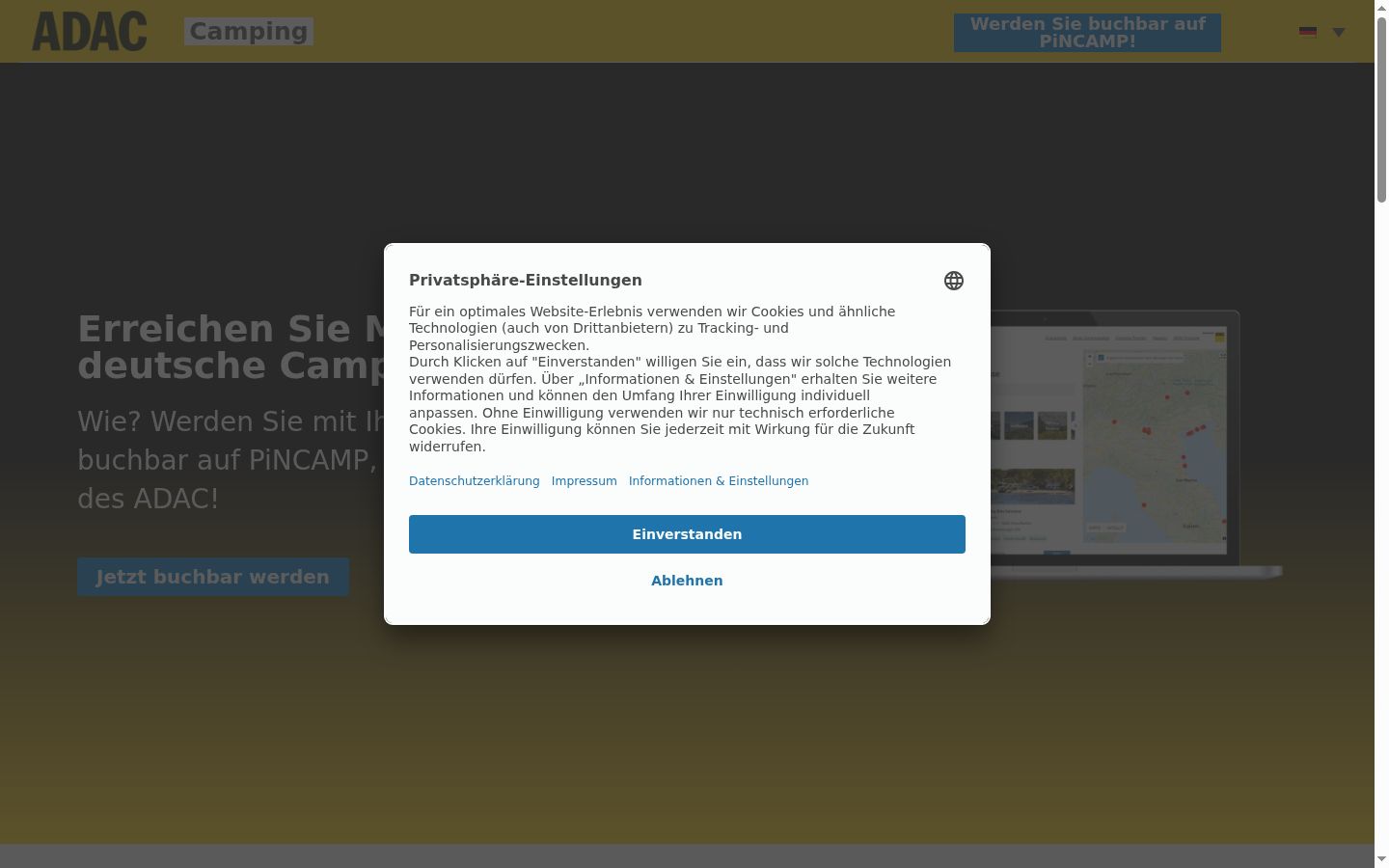Screen dimensions: 1389x868
Task: Click the laptop map preview image
Action: (x=1134, y=444)
